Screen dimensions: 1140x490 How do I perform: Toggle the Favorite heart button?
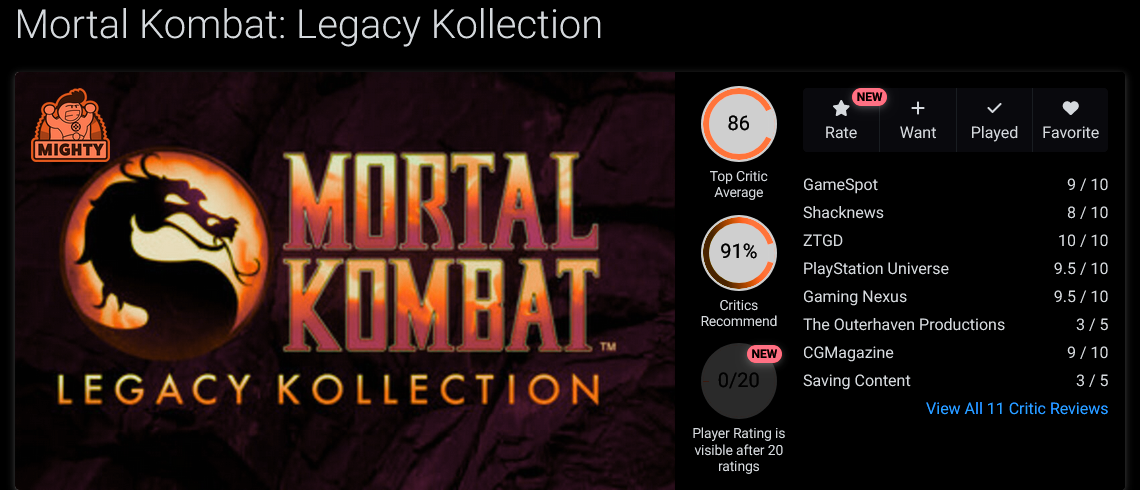[x=1070, y=120]
